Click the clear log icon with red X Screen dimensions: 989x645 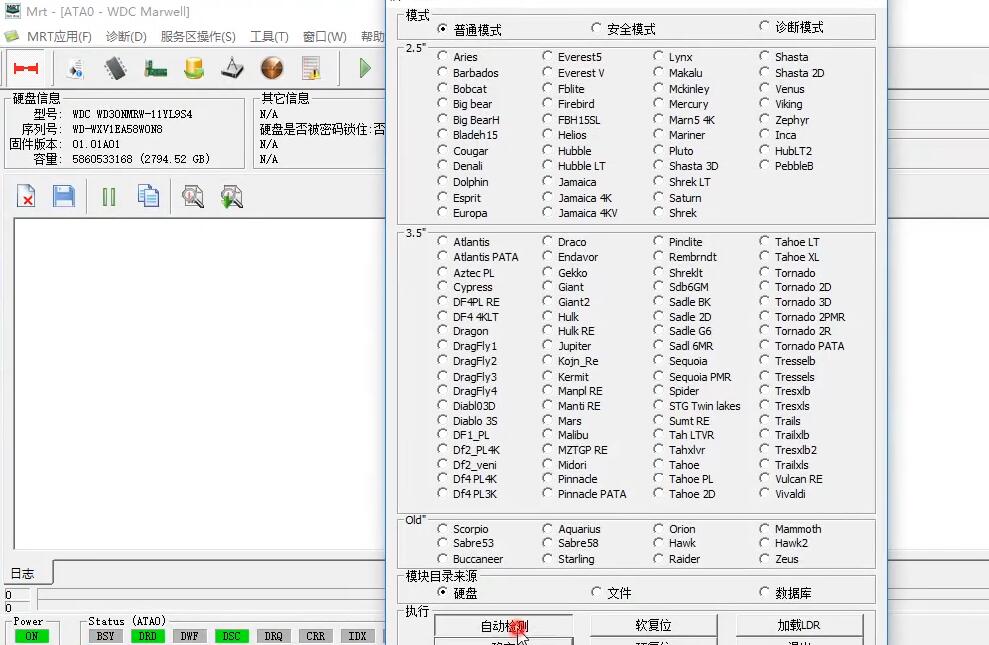pyautogui.click(x=26, y=196)
